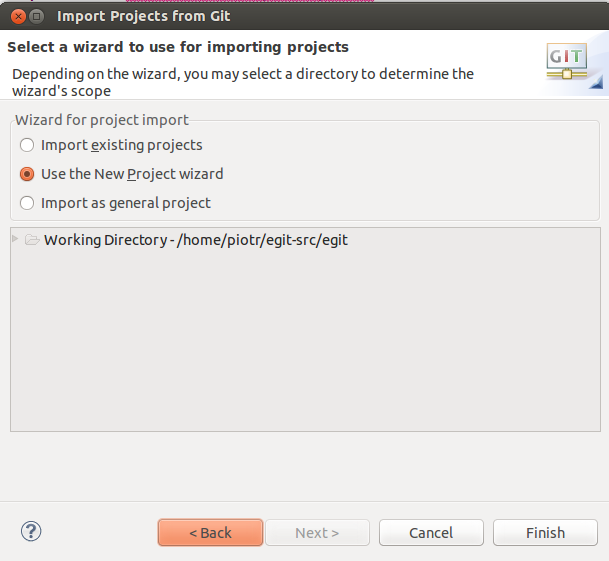Select Import as general project radio

pos(27,203)
